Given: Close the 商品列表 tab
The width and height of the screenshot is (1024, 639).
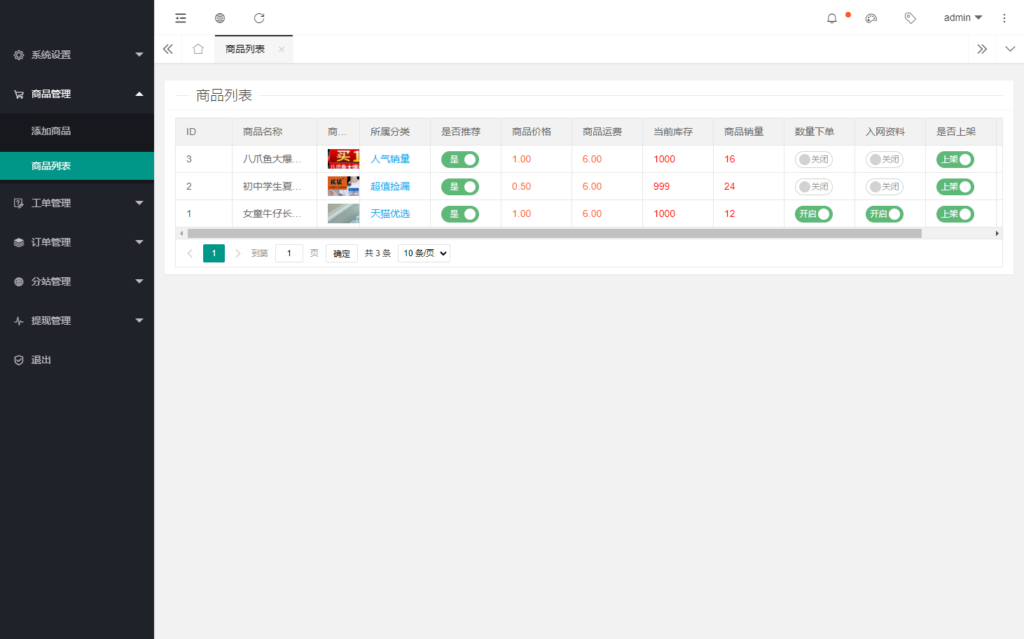Looking at the screenshot, I should pyautogui.click(x=281, y=49).
